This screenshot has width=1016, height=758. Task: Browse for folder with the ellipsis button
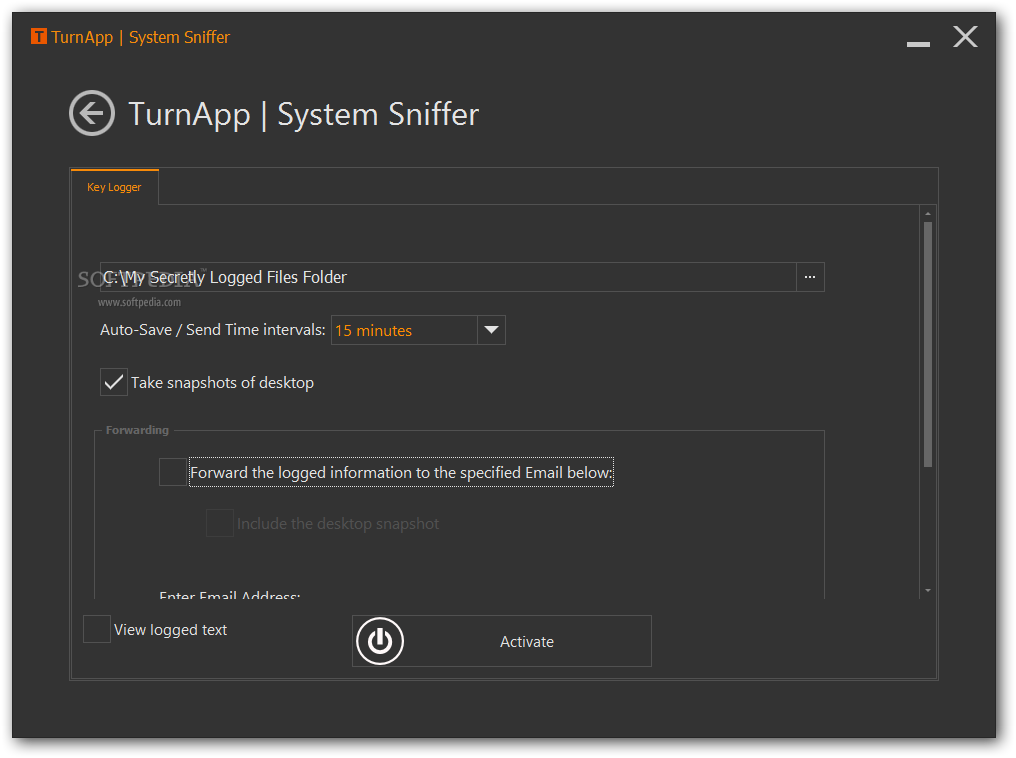pos(810,277)
